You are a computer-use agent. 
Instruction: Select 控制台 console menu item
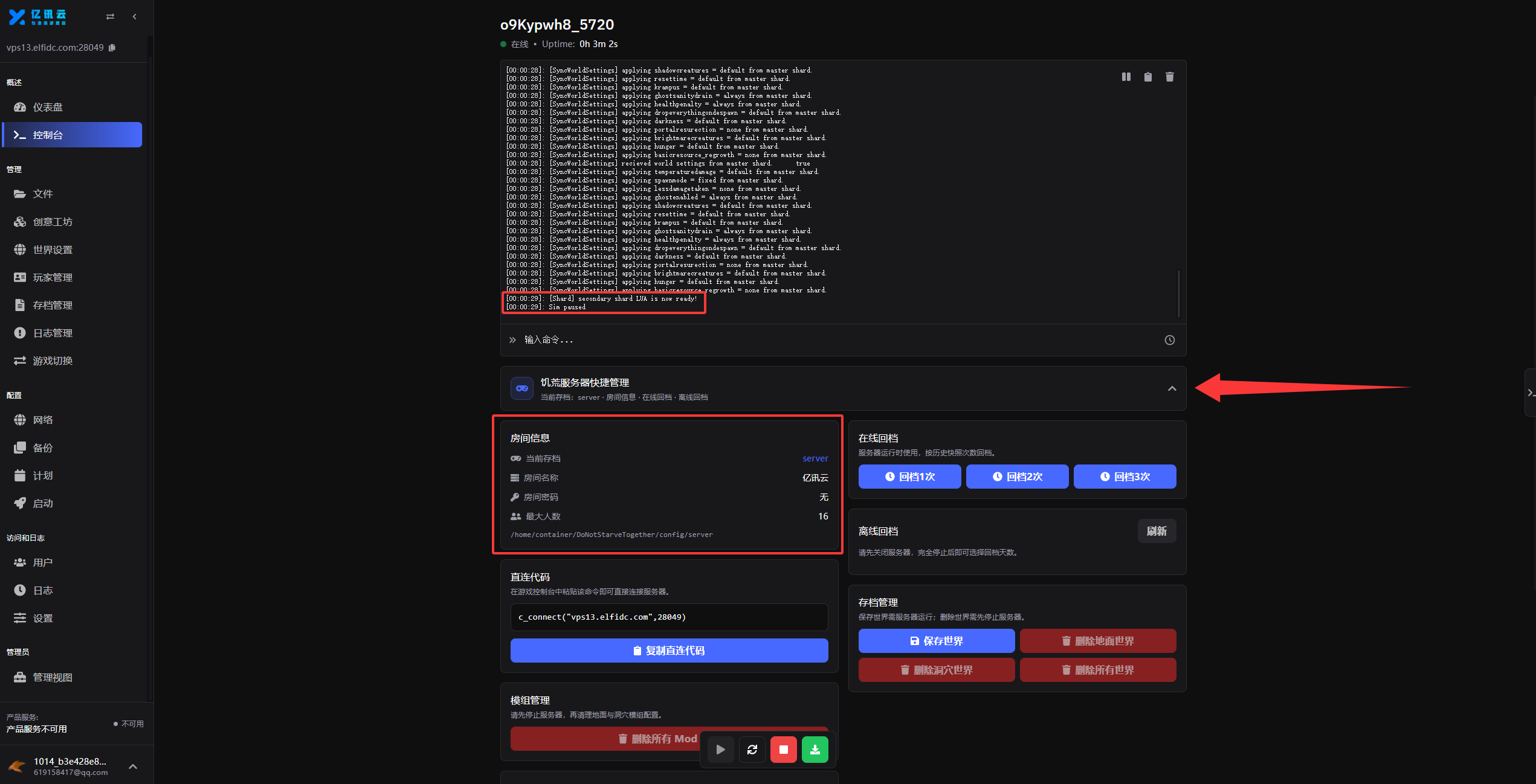pos(73,135)
